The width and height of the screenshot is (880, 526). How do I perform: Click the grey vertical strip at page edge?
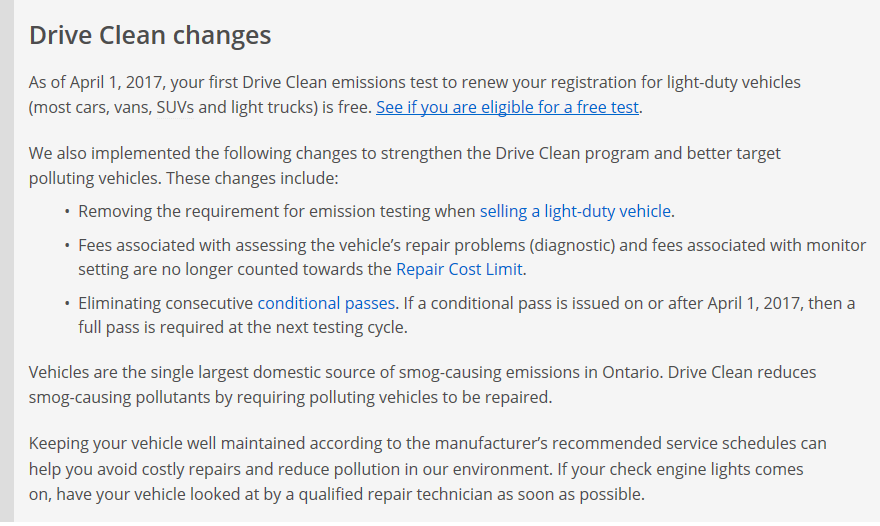[7, 263]
